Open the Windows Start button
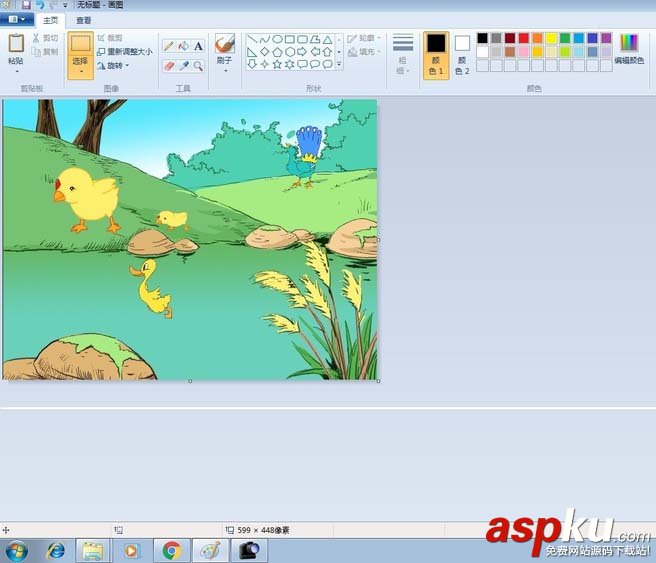The height and width of the screenshot is (563, 656). click(x=17, y=550)
